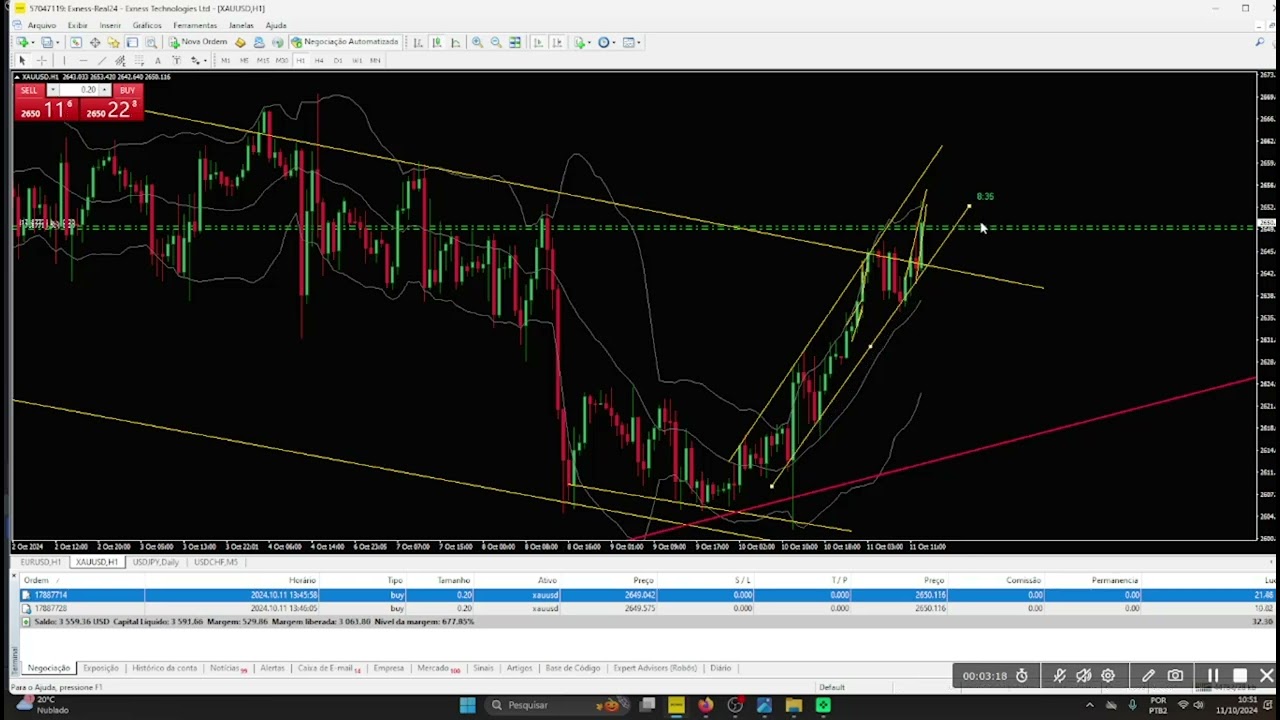
Task: Expand the indicators list dropdown arrow
Action: tap(589, 42)
